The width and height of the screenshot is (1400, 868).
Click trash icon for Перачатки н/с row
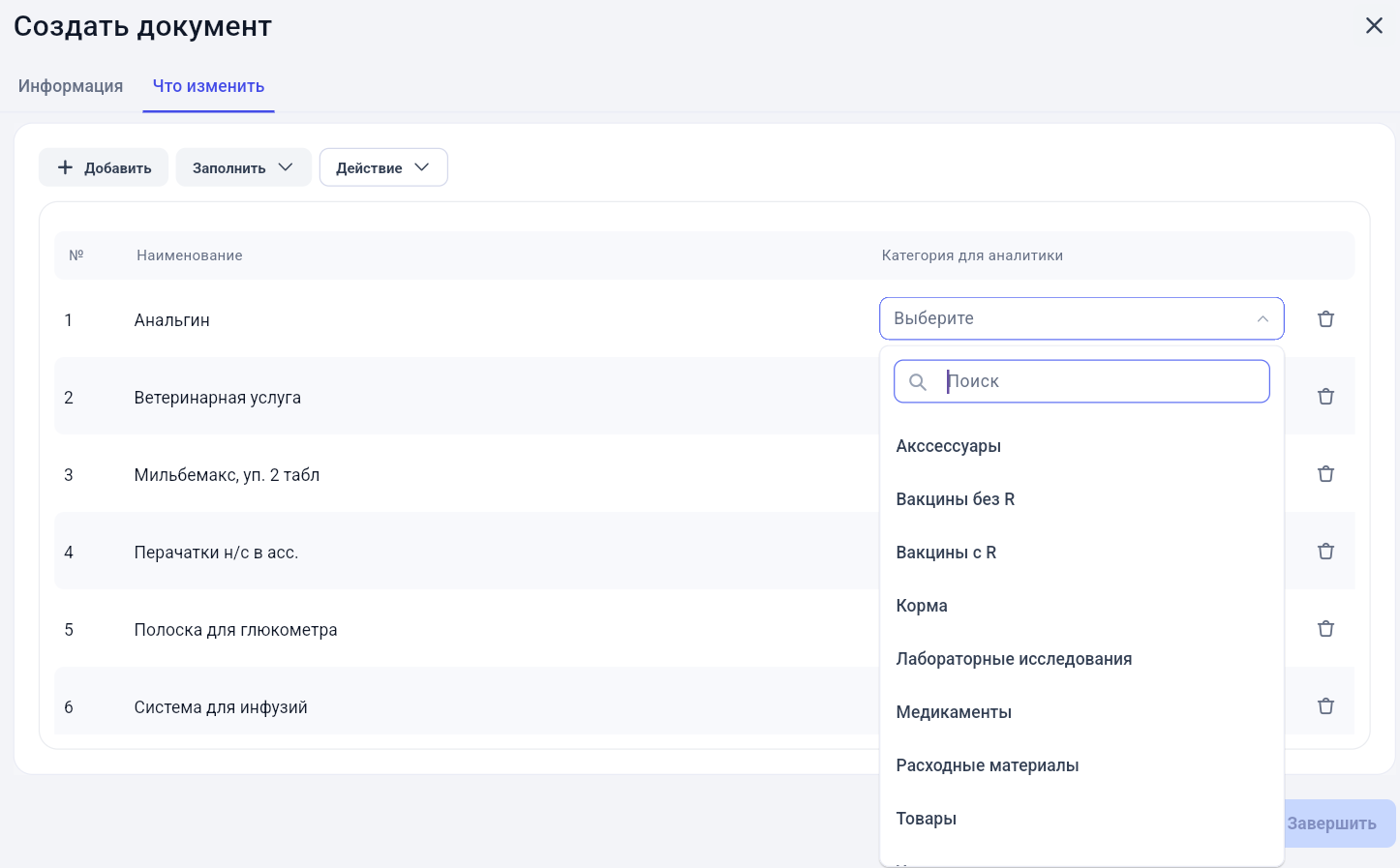pos(1325,551)
